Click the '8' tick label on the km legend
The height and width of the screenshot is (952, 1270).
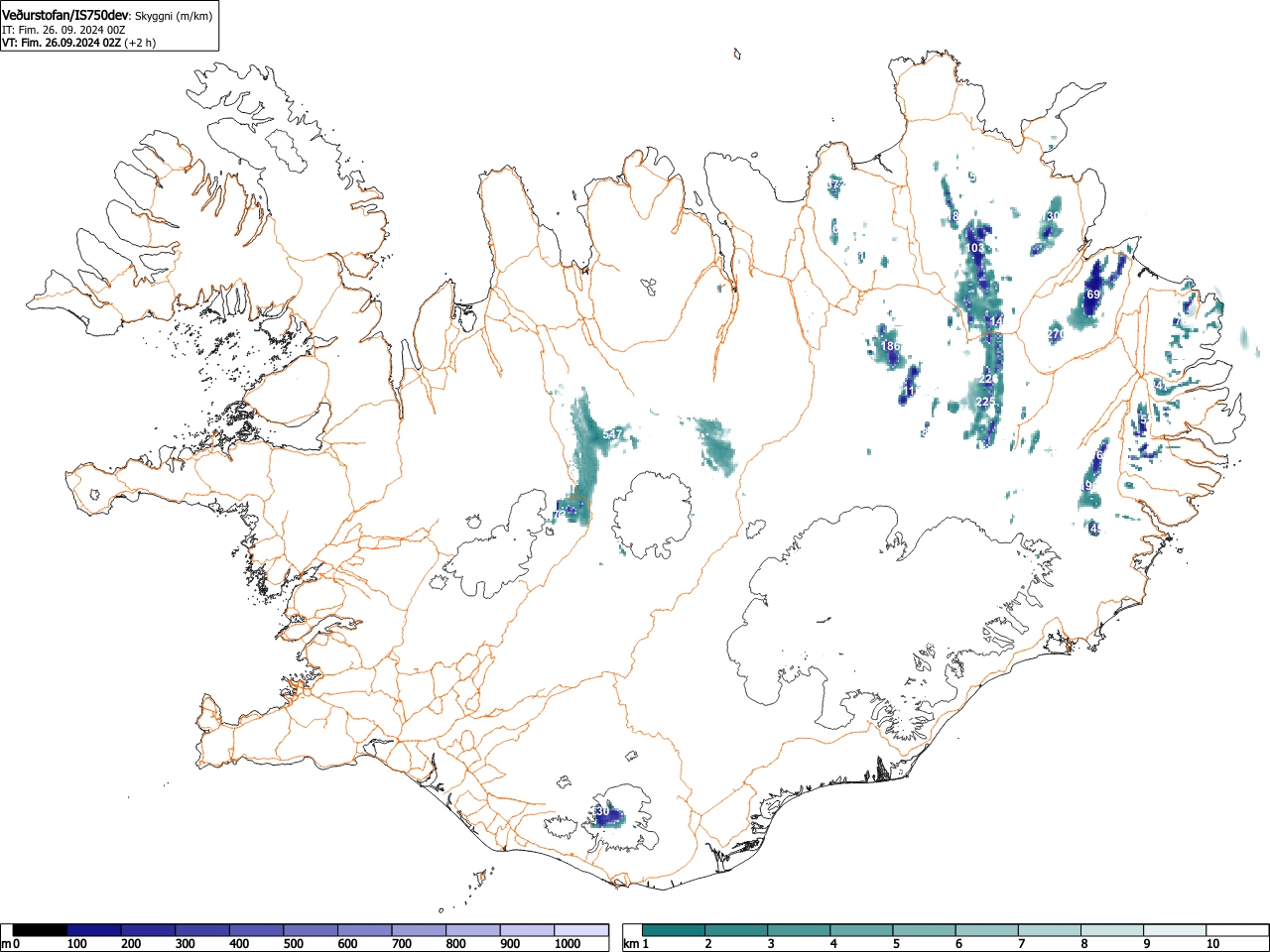coord(1083,944)
